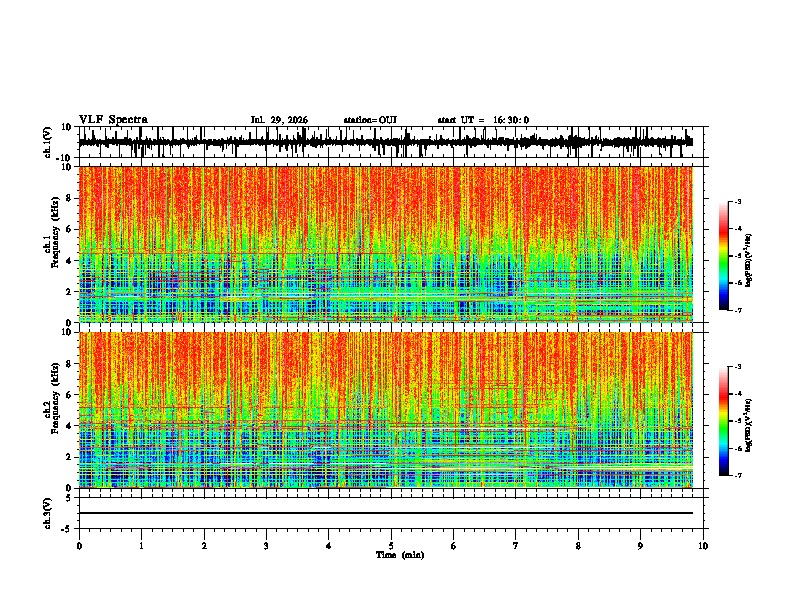Click the '4' kHz tick on ch.1 spectrogram
792x612 pixels.
70,261
